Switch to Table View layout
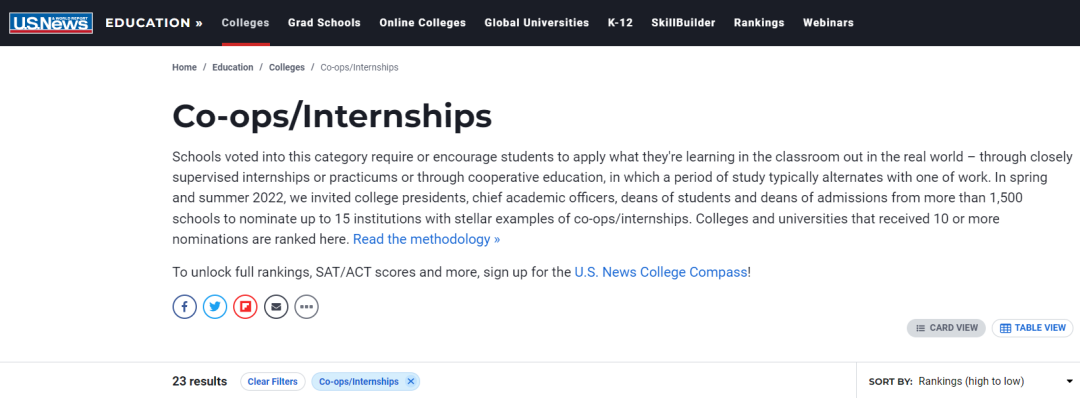The image size is (1080, 398). coord(1032,328)
